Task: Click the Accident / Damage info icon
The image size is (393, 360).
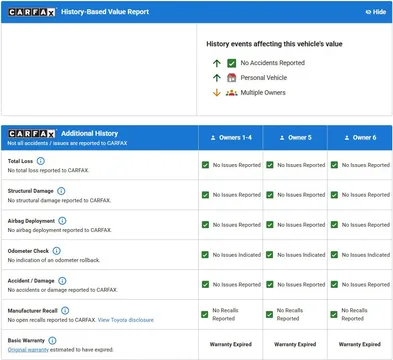Action: pos(62,281)
